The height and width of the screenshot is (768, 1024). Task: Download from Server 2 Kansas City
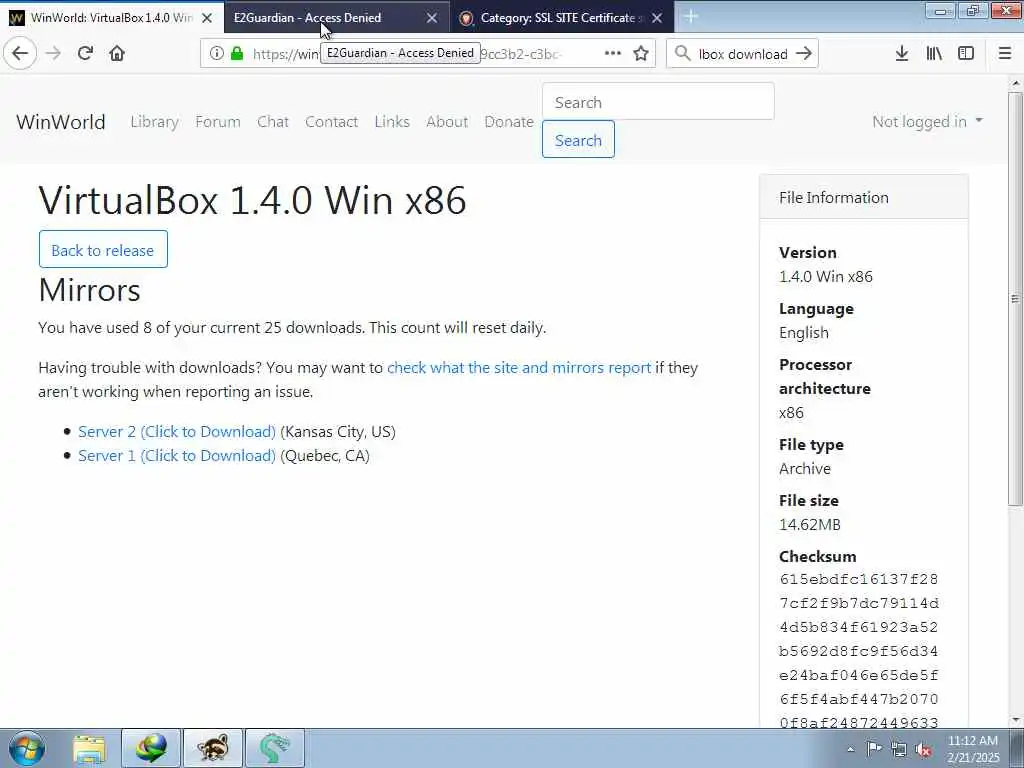click(x=177, y=432)
